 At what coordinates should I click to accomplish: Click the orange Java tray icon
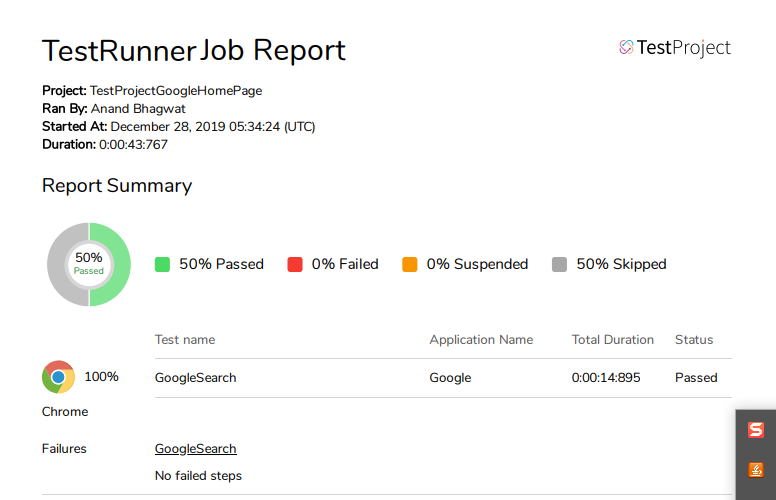756,469
